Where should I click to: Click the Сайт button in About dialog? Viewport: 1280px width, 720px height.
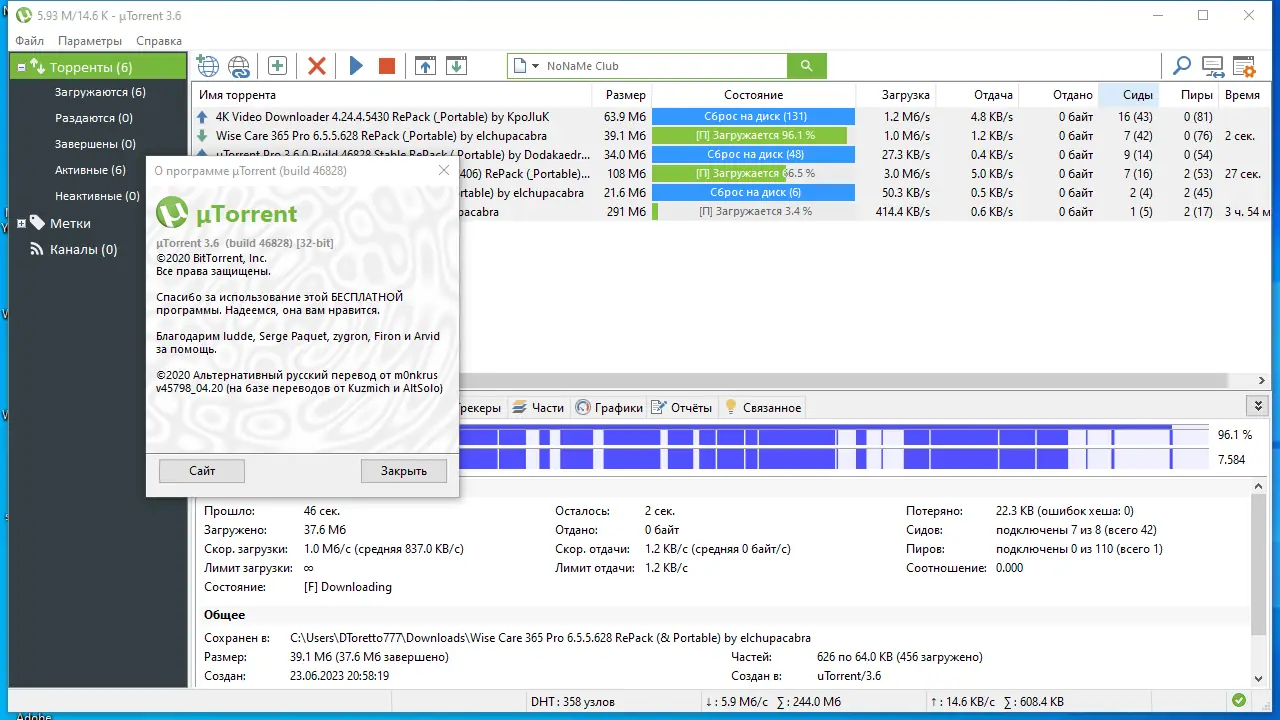(x=201, y=470)
